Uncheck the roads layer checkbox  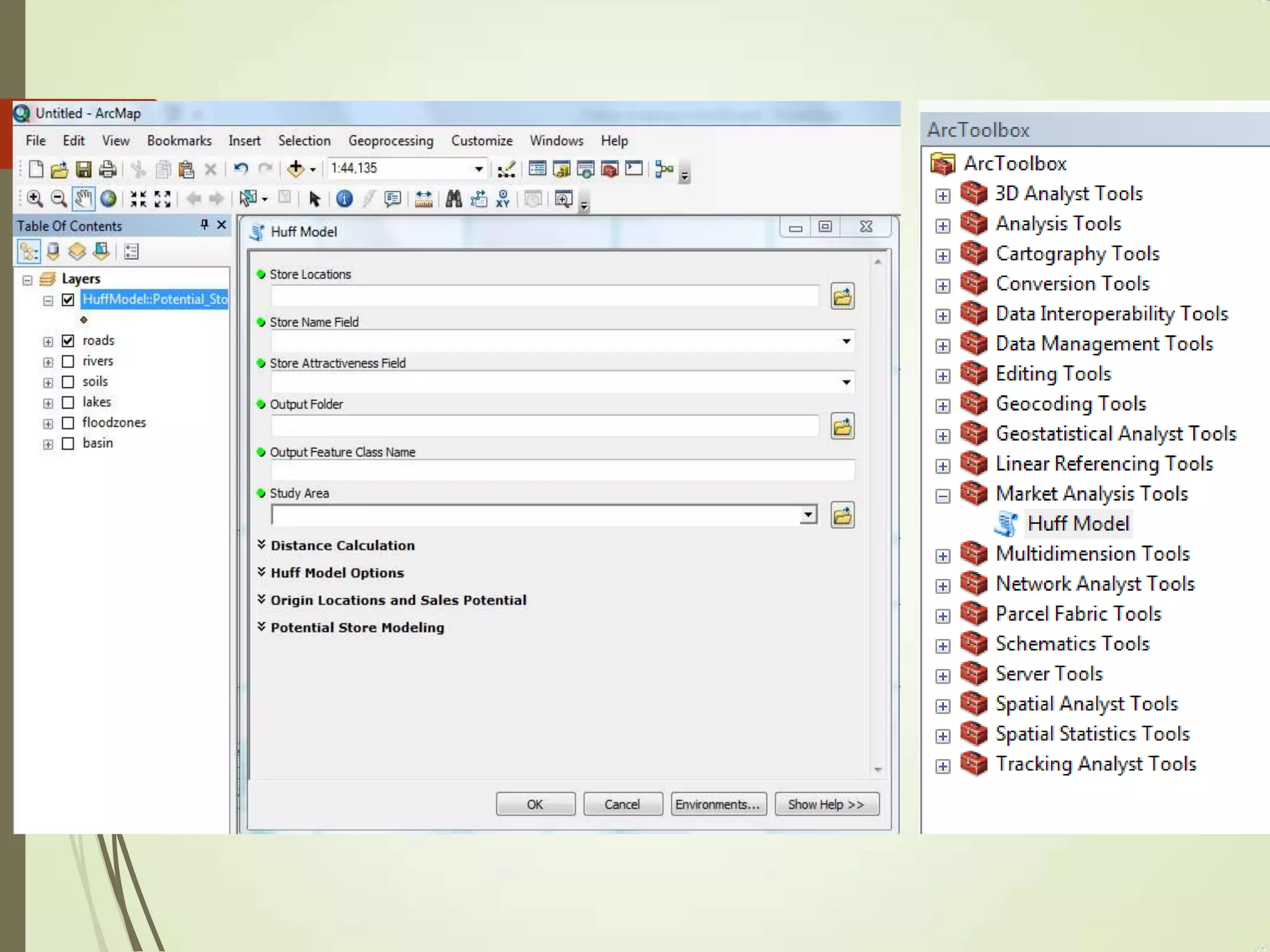68,341
